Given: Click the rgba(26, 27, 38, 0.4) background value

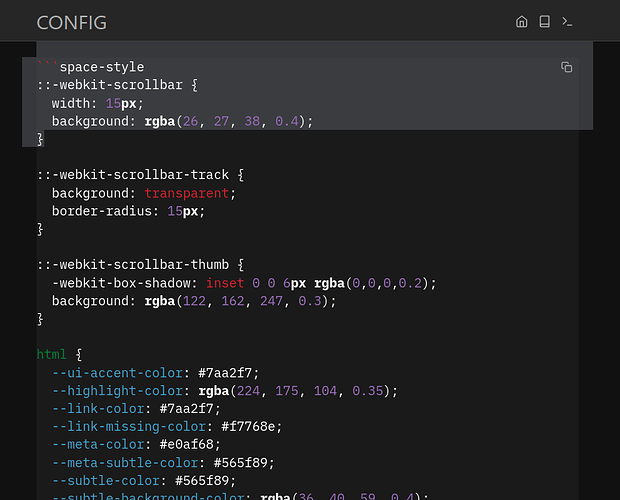Looking at the screenshot, I should pos(228,121).
